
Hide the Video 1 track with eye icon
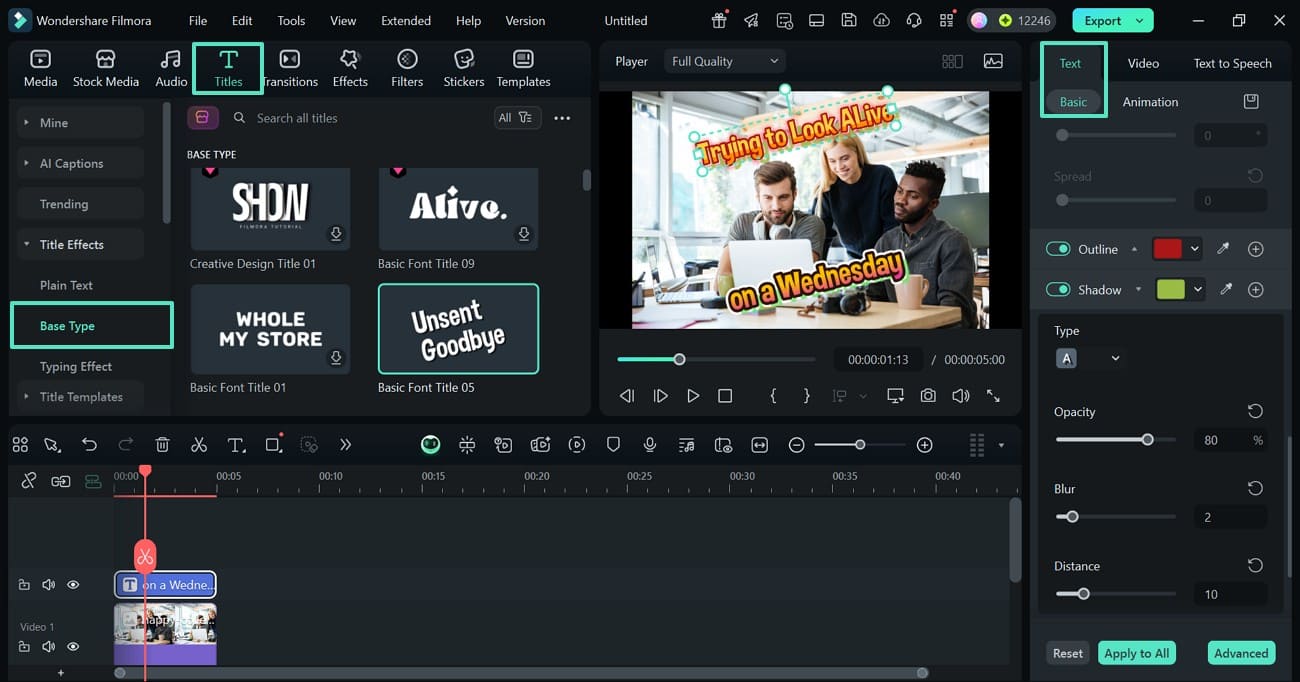(73, 647)
